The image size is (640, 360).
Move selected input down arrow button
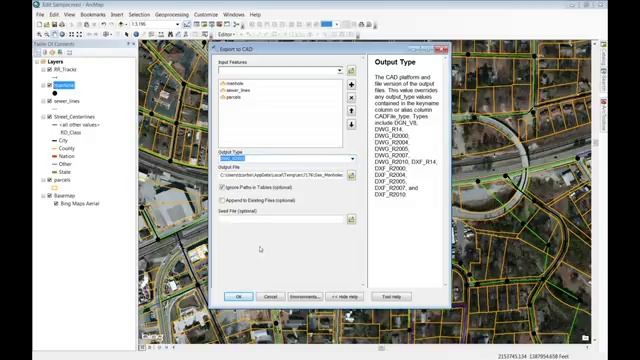click(x=351, y=124)
